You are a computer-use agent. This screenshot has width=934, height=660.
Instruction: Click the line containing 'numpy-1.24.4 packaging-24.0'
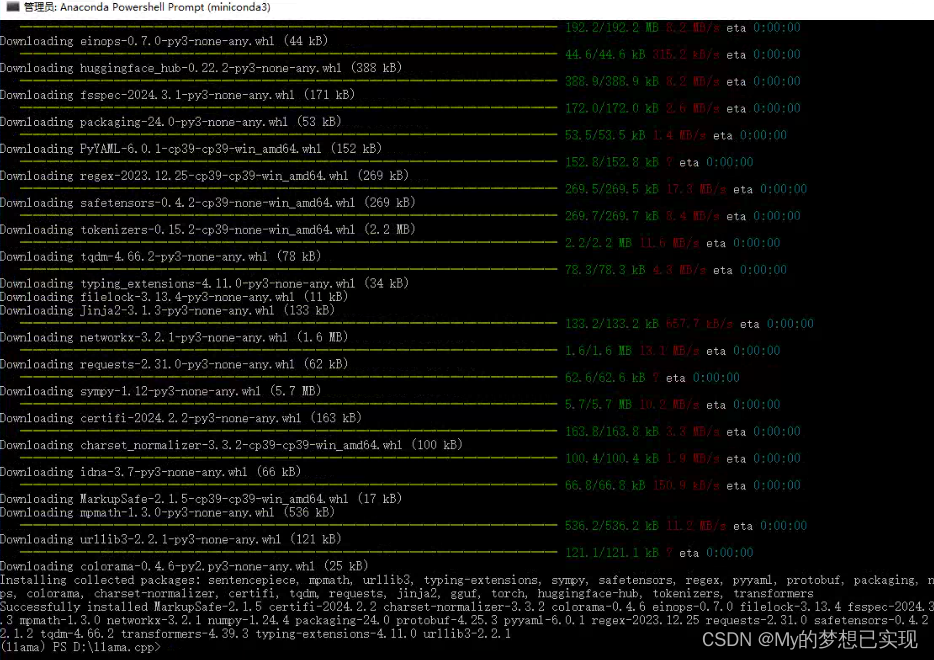tap(467, 620)
